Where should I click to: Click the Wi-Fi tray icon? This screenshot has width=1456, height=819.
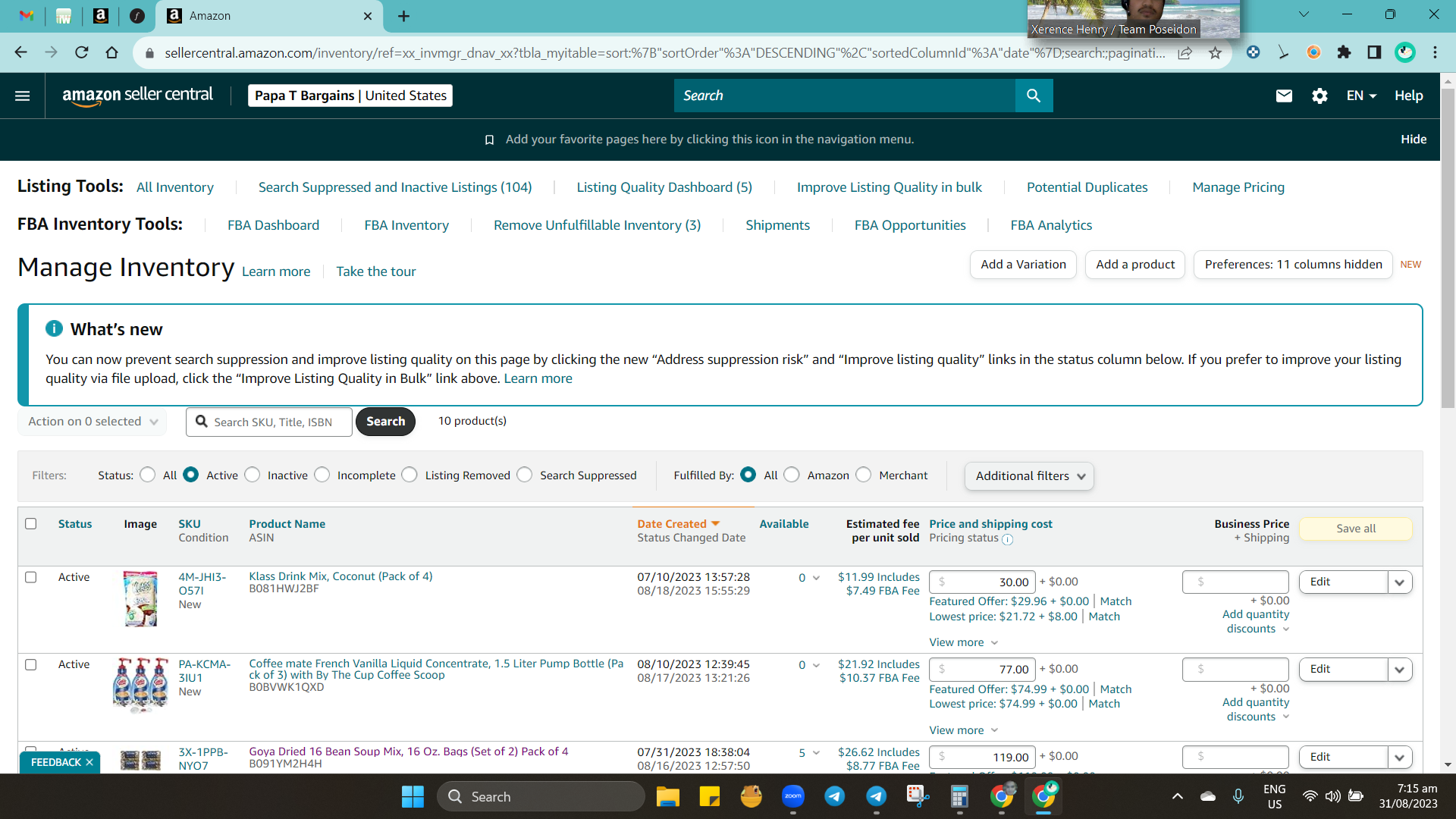point(1310,796)
